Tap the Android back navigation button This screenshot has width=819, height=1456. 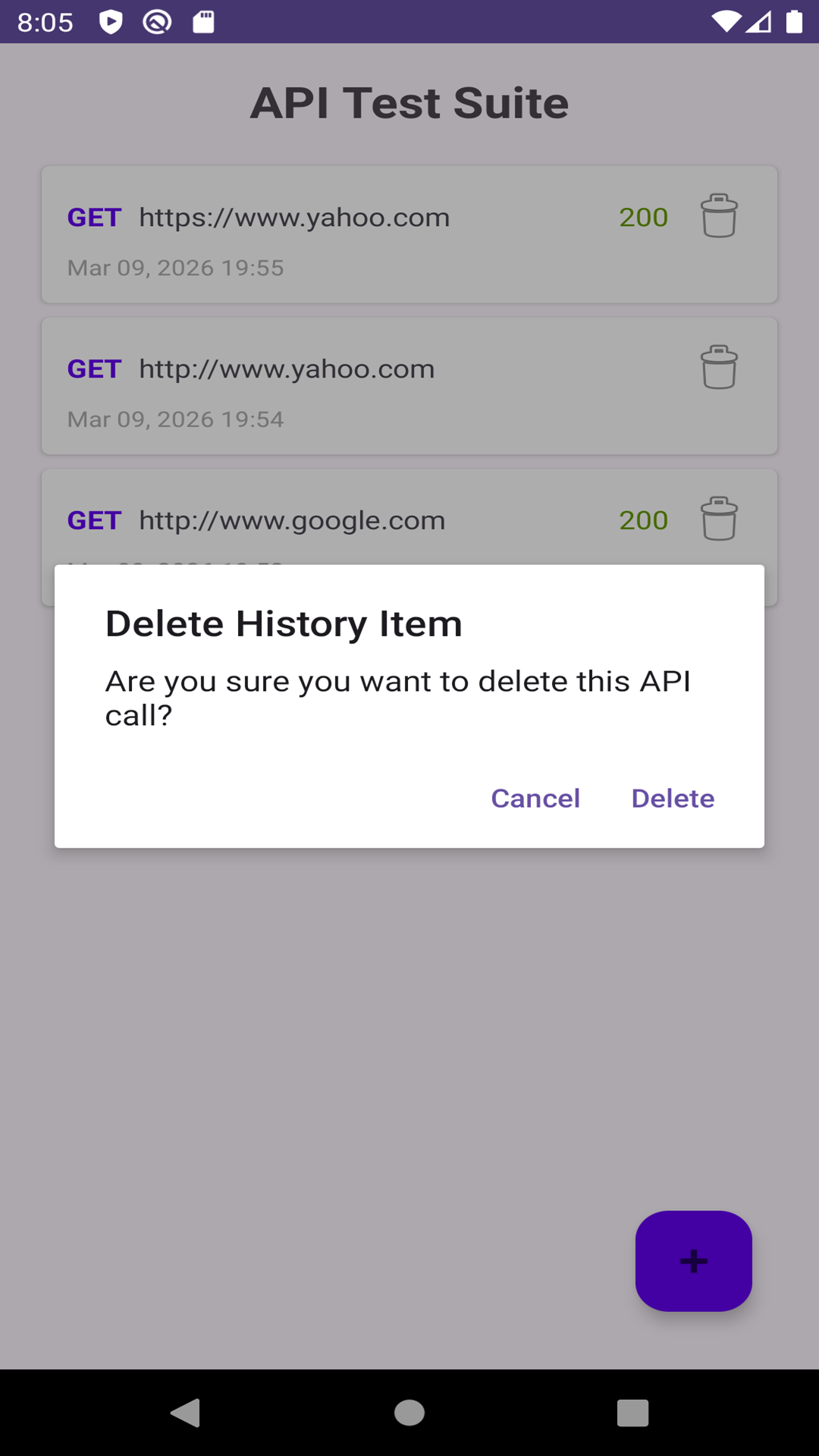click(185, 1413)
